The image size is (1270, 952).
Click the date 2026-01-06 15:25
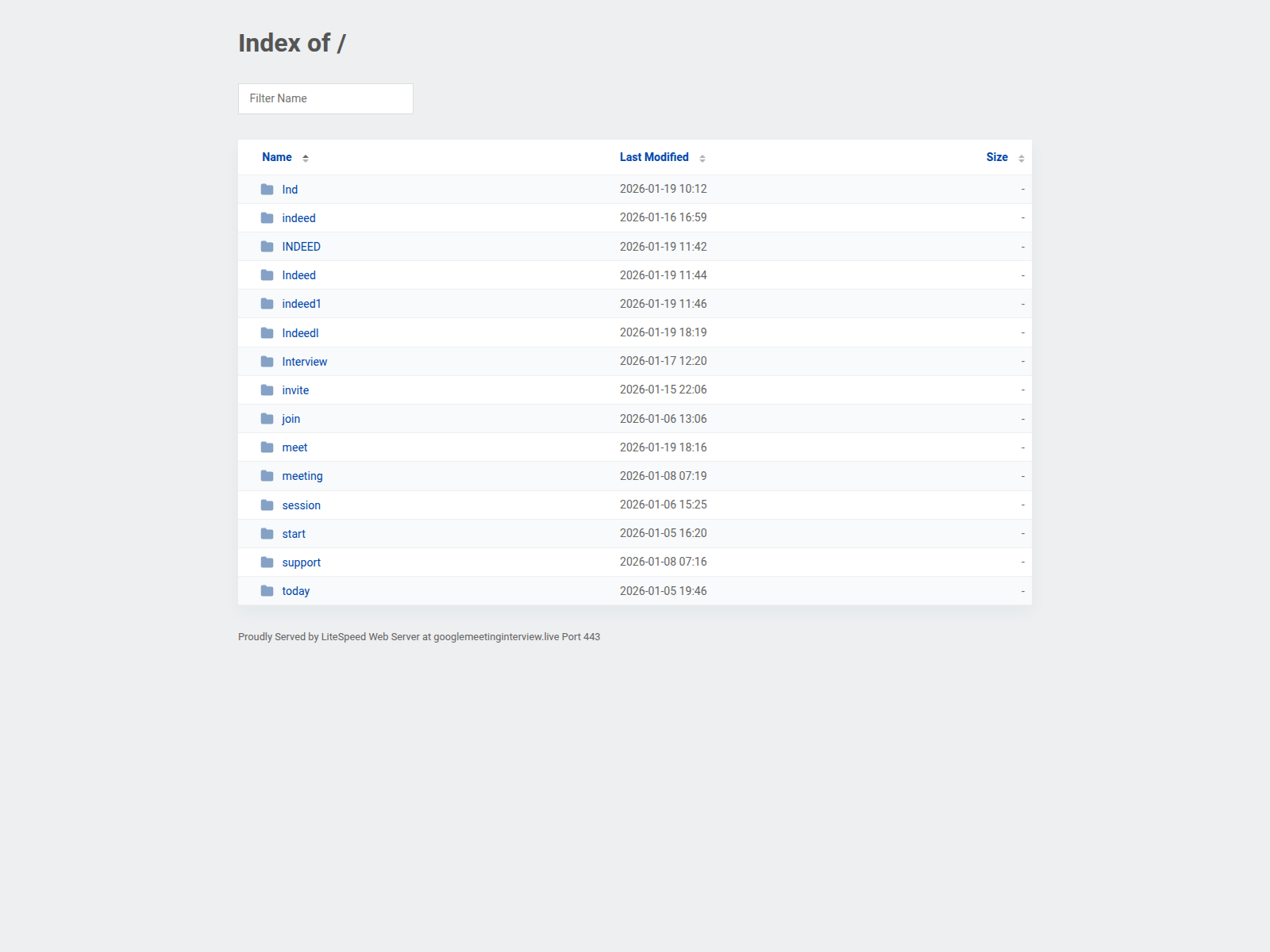point(664,505)
